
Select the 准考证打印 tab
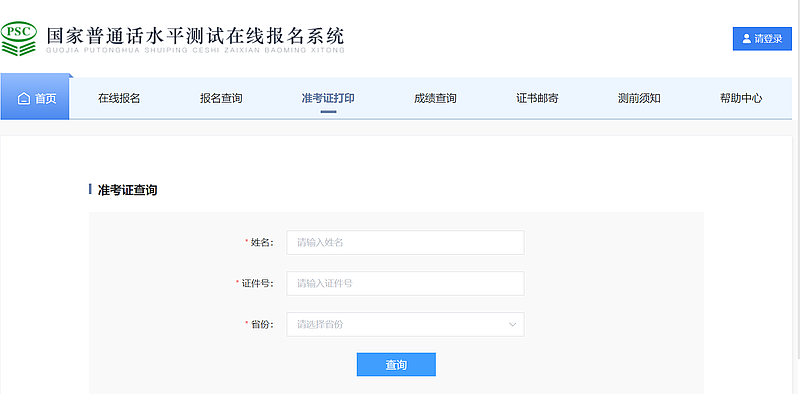(x=328, y=98)
